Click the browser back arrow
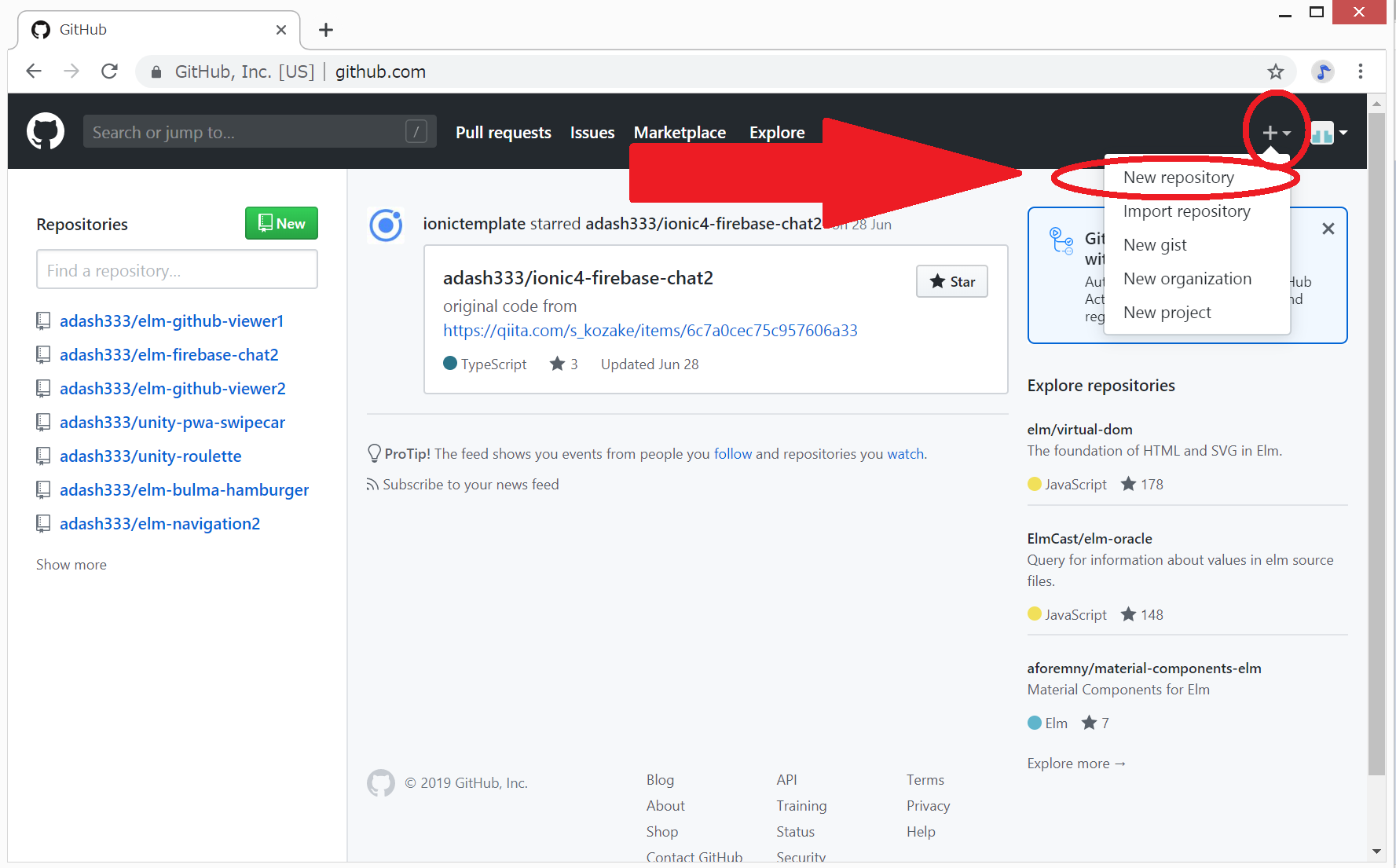The image size is (1396, 868). pyautogui.click(x=33, y=71)
